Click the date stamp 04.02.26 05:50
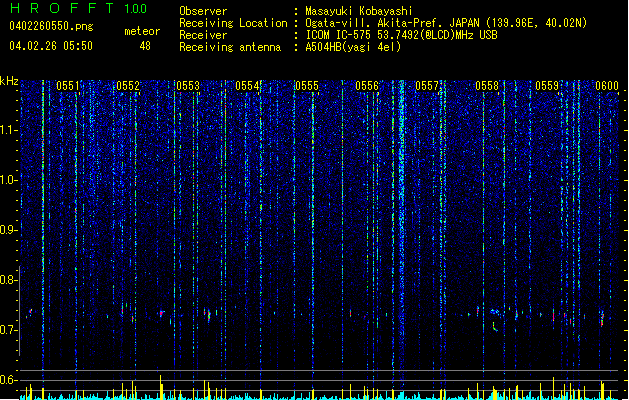Screen dimensions: 629x400 (x=51, y=46)
